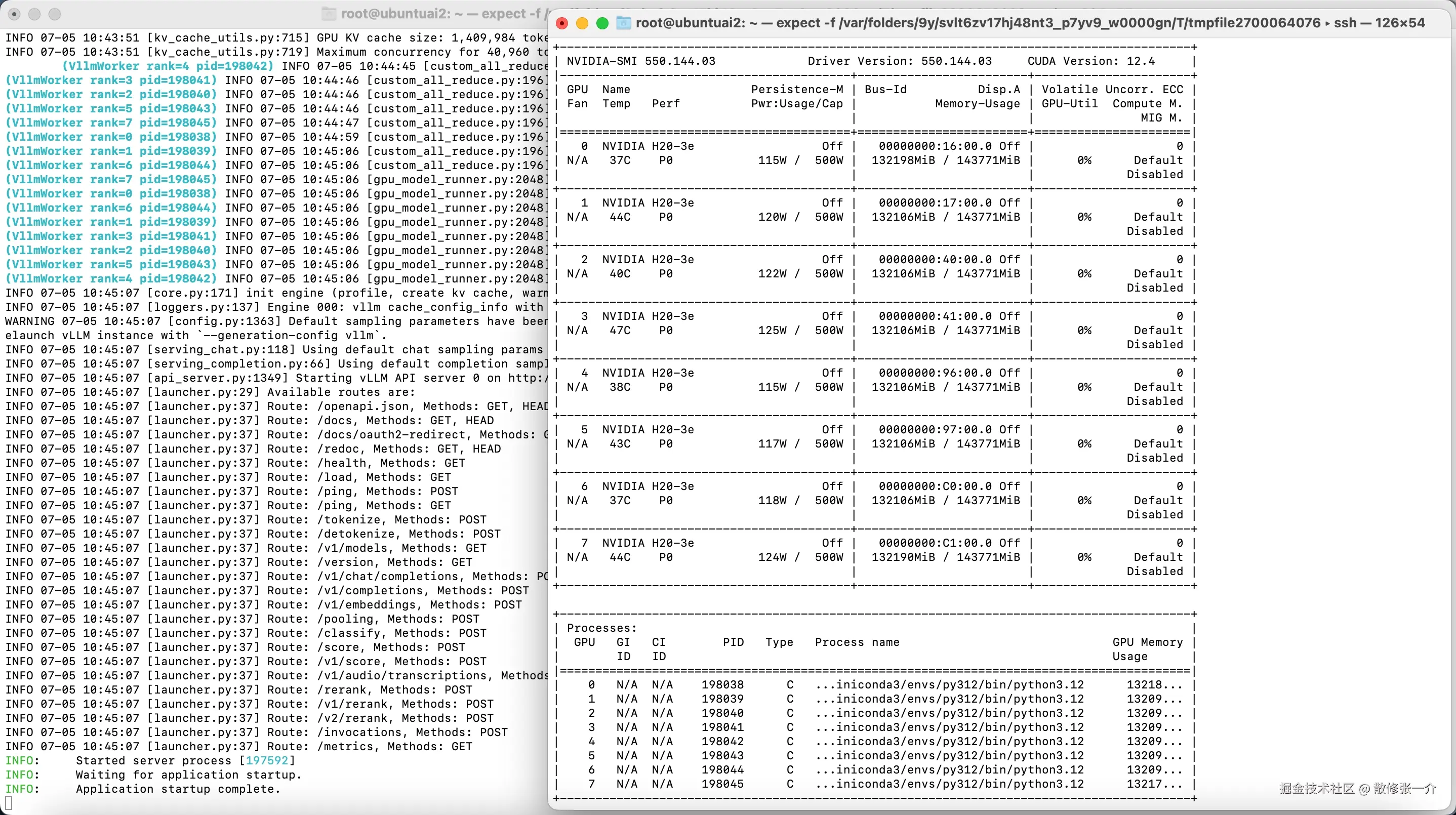Click the middle gray button of background window
The image size is (1456, 815).
[34, 14]
